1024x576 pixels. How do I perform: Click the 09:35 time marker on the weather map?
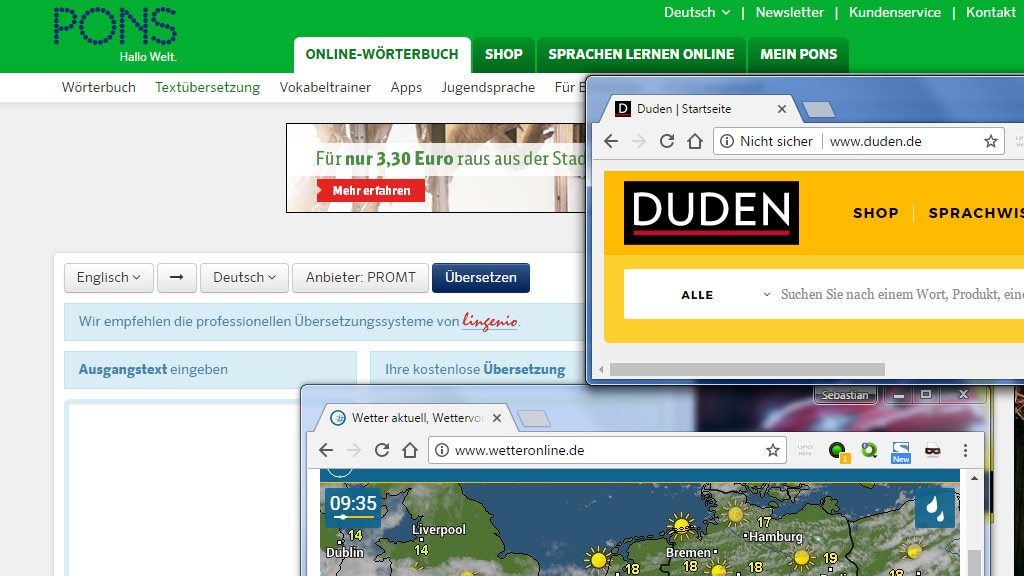point(353,505)
